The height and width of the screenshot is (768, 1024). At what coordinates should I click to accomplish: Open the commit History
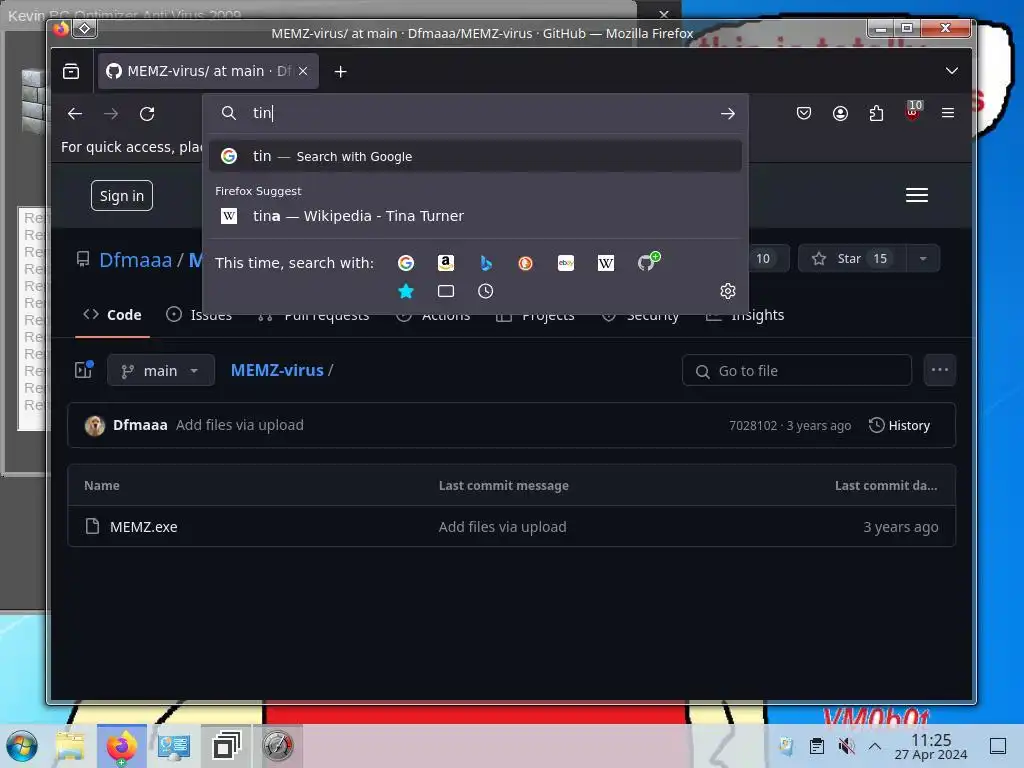(x=899, y=426)
